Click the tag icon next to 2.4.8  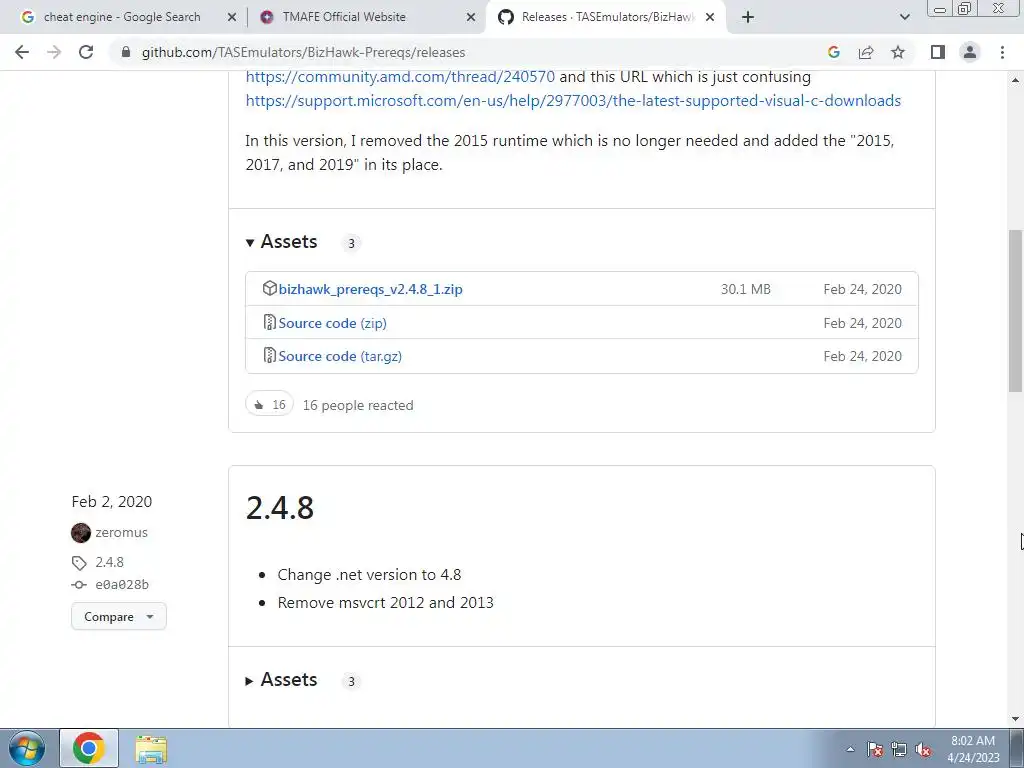pos(79,562)
